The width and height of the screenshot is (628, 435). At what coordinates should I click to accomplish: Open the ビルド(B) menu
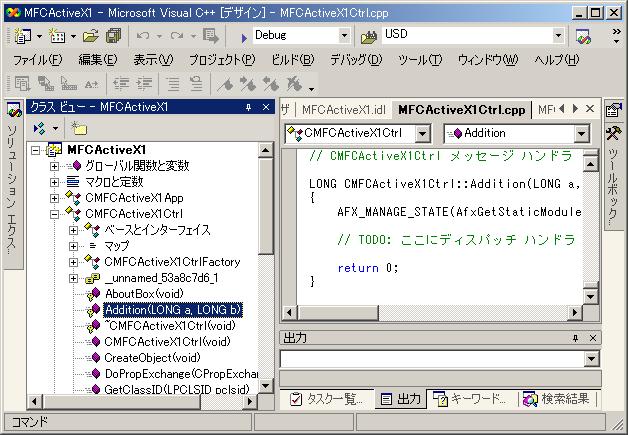[293, 60]
